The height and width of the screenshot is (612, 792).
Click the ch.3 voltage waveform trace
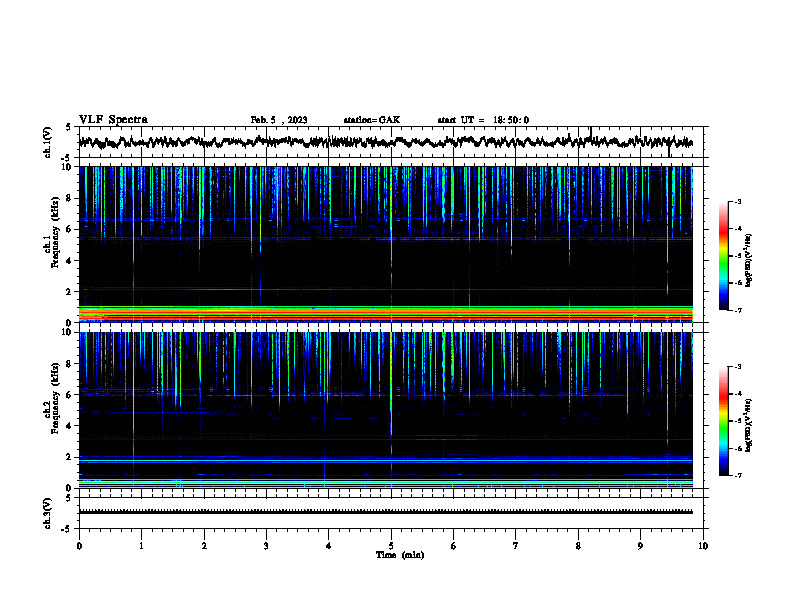pyautogui.click(x=386, y=512)
